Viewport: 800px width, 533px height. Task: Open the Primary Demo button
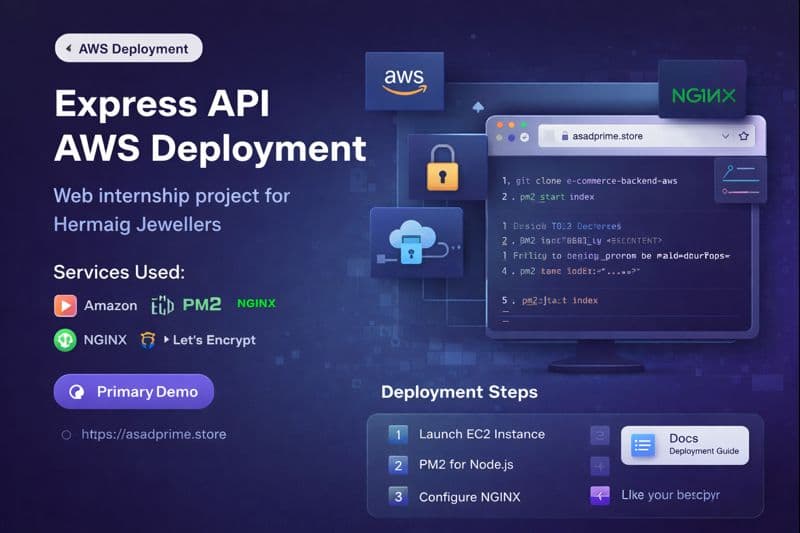(x=134, y=392)
